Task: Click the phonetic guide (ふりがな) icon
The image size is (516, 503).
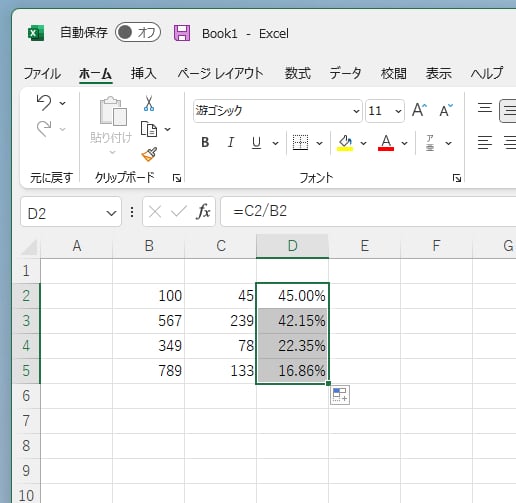Action: click(430, 143)
